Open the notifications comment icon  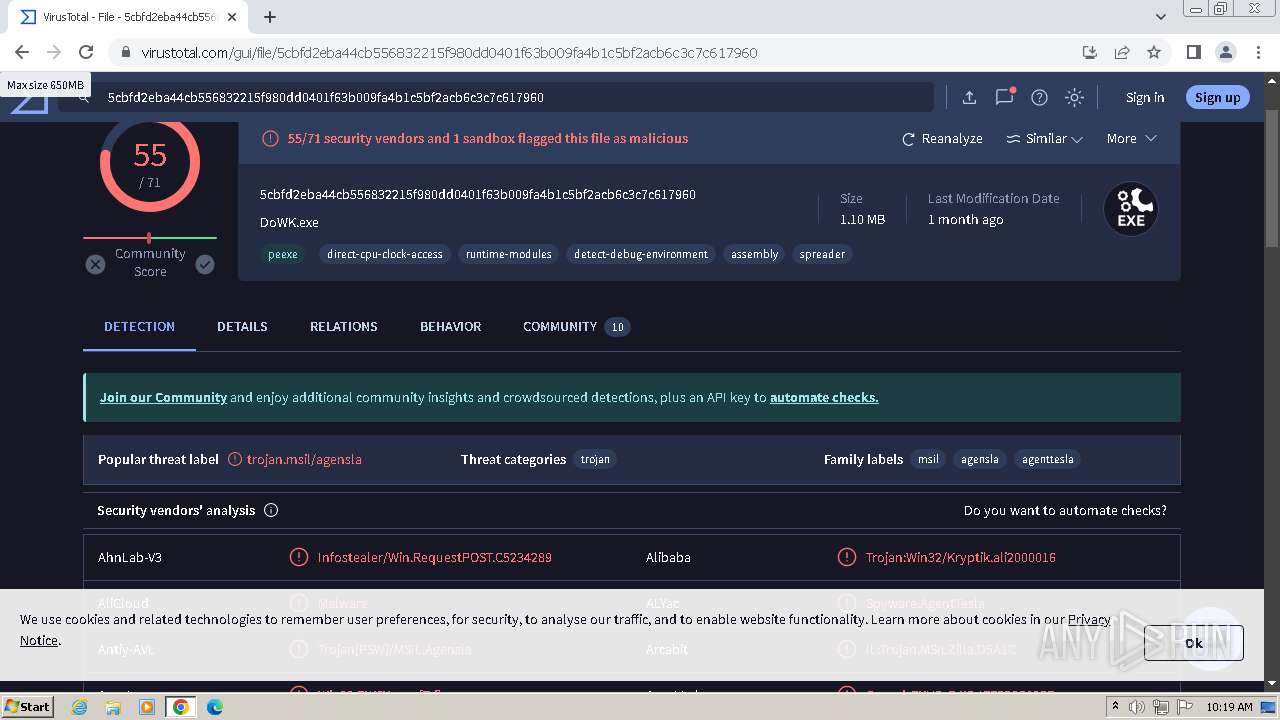click(x=1004, y=97)
